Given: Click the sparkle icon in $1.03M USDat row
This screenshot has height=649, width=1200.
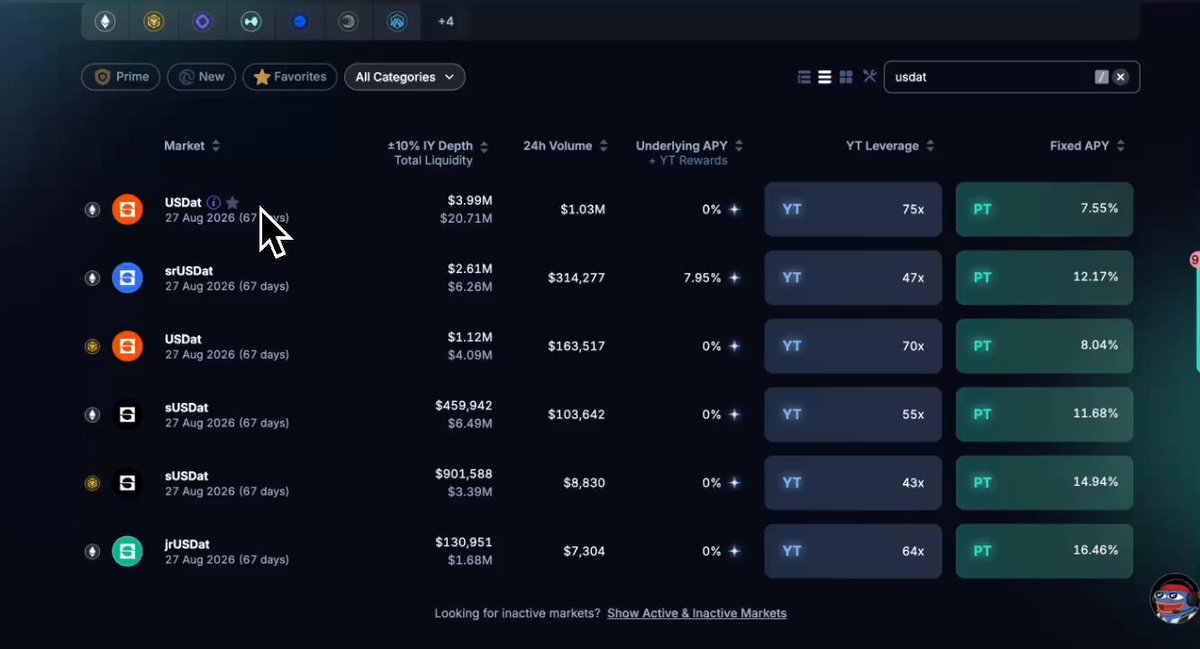Looking at the screenshot, I should click(735, 210).
